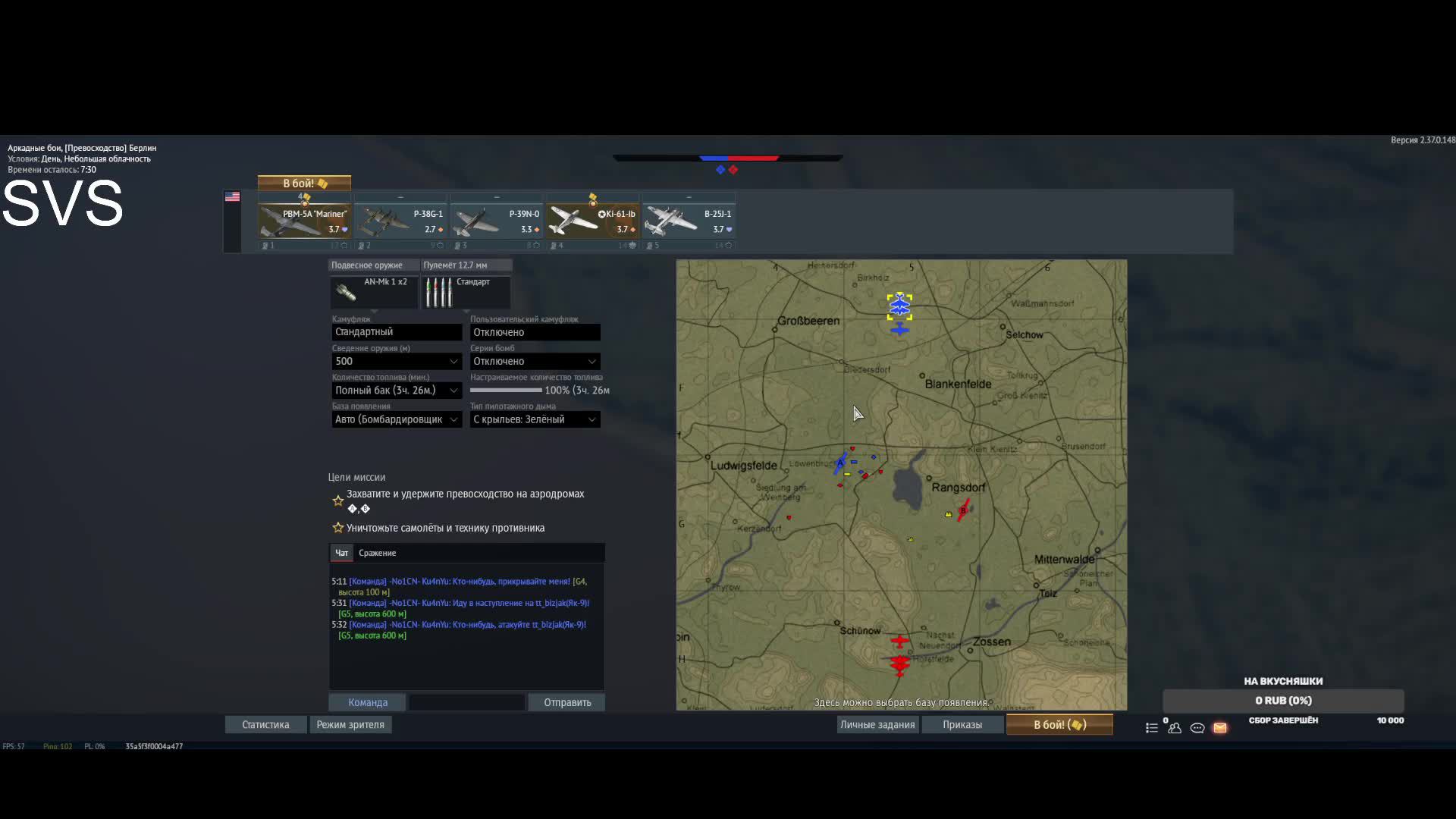This screenshot has width=1456, height=819.
Task: Switch to the Чат tab
Action: (x=341, y=553)
